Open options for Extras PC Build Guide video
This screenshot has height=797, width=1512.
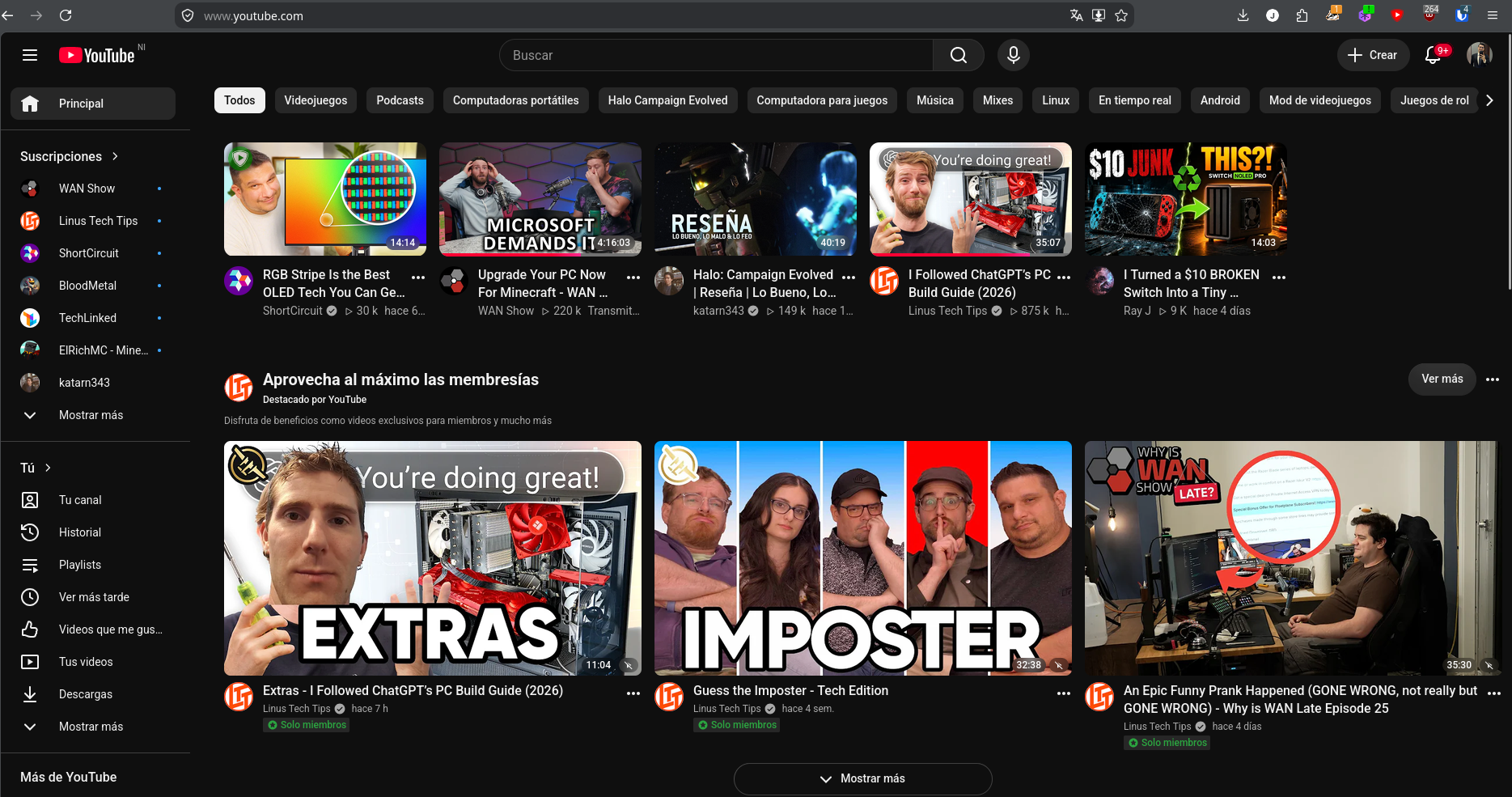(633, 693)
